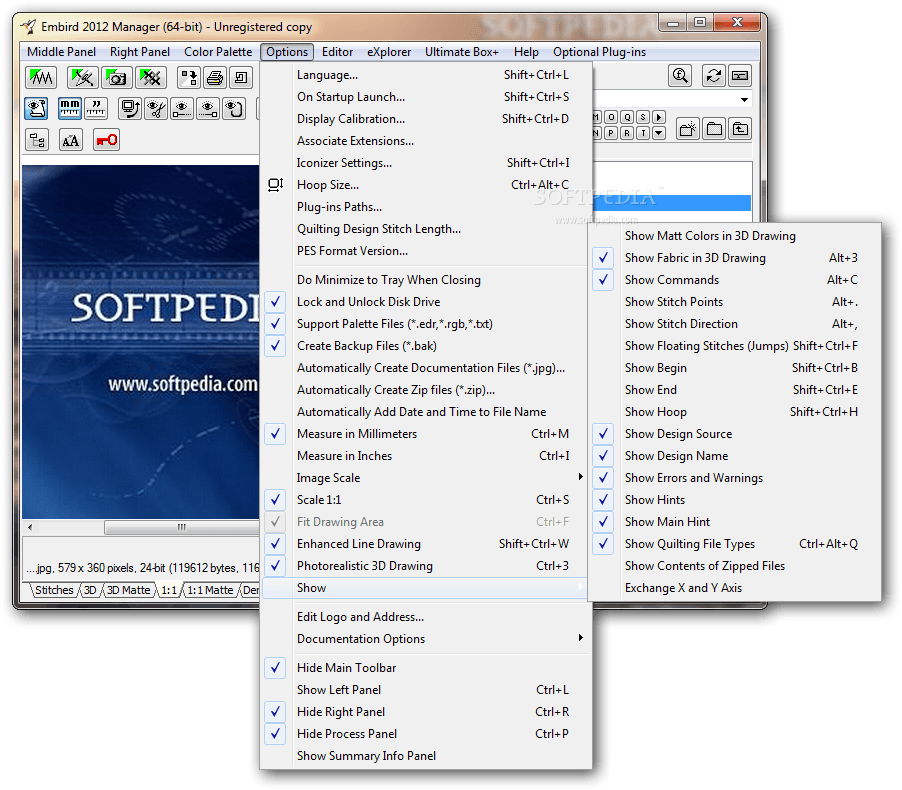Expand the Image Scale submenu
This screenshot has height=790, width=902.
tap(425, 478)
